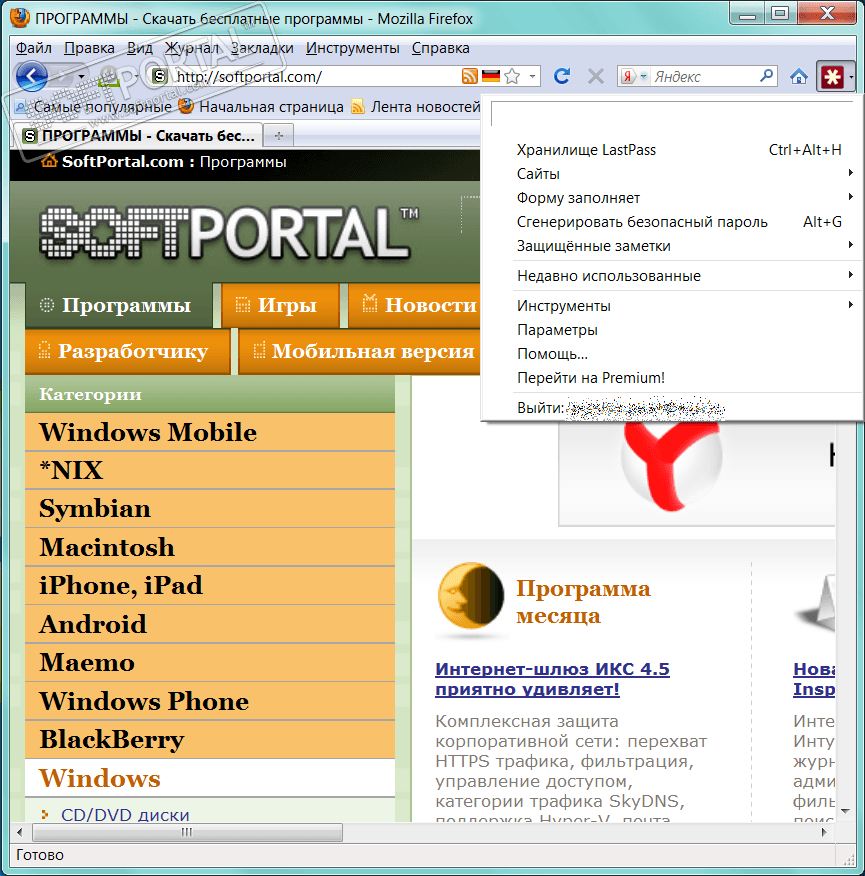Viewport: 865px width, 876px height.
Task: Open the Начальная страница bookmark
Action: click(261, 107)
